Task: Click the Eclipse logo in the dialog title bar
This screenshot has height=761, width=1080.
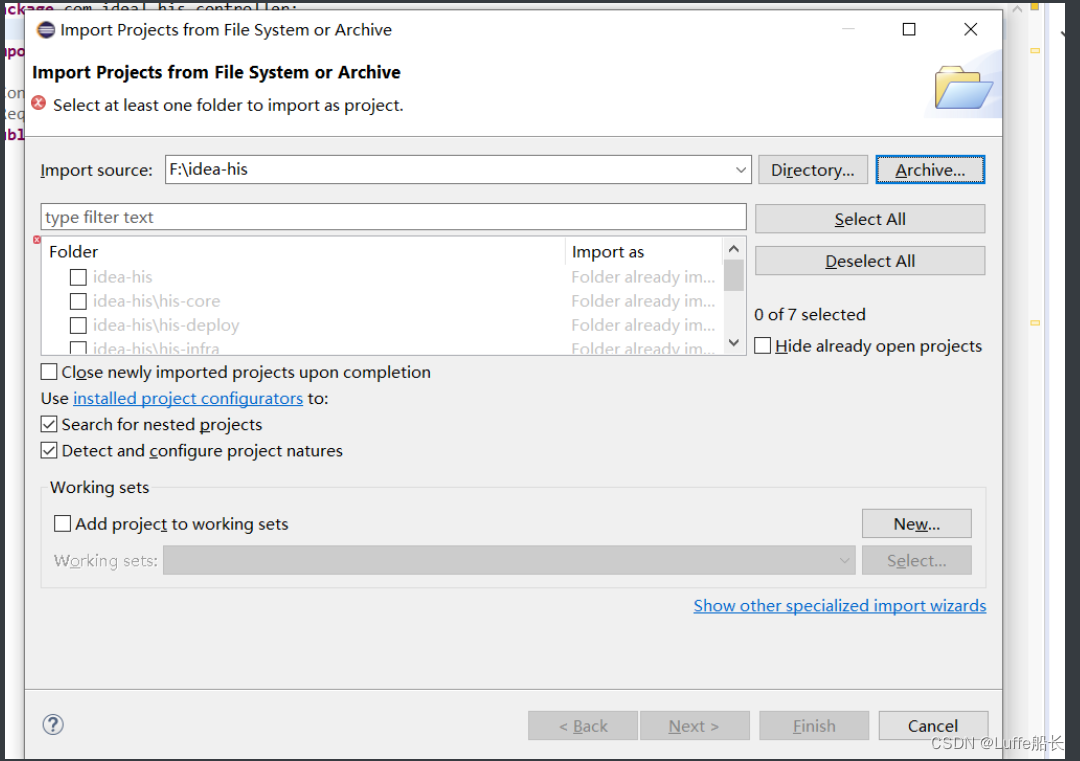Action: (45, 30)
